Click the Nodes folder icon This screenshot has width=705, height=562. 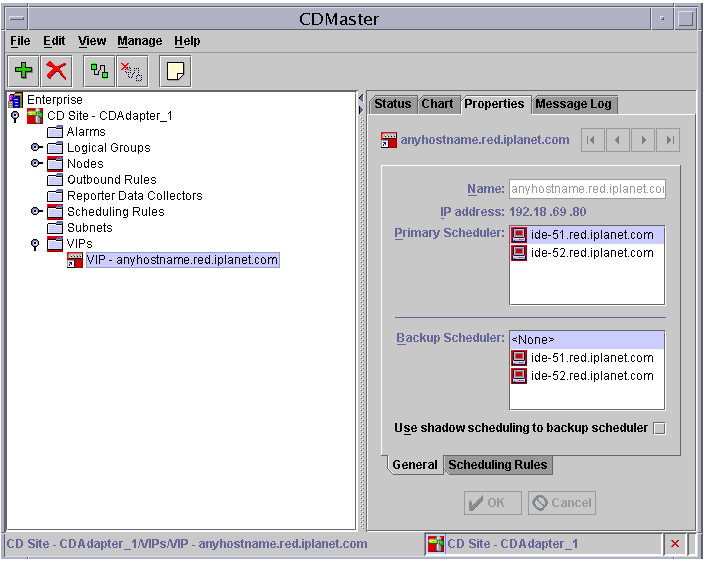[x=55, y=164]
